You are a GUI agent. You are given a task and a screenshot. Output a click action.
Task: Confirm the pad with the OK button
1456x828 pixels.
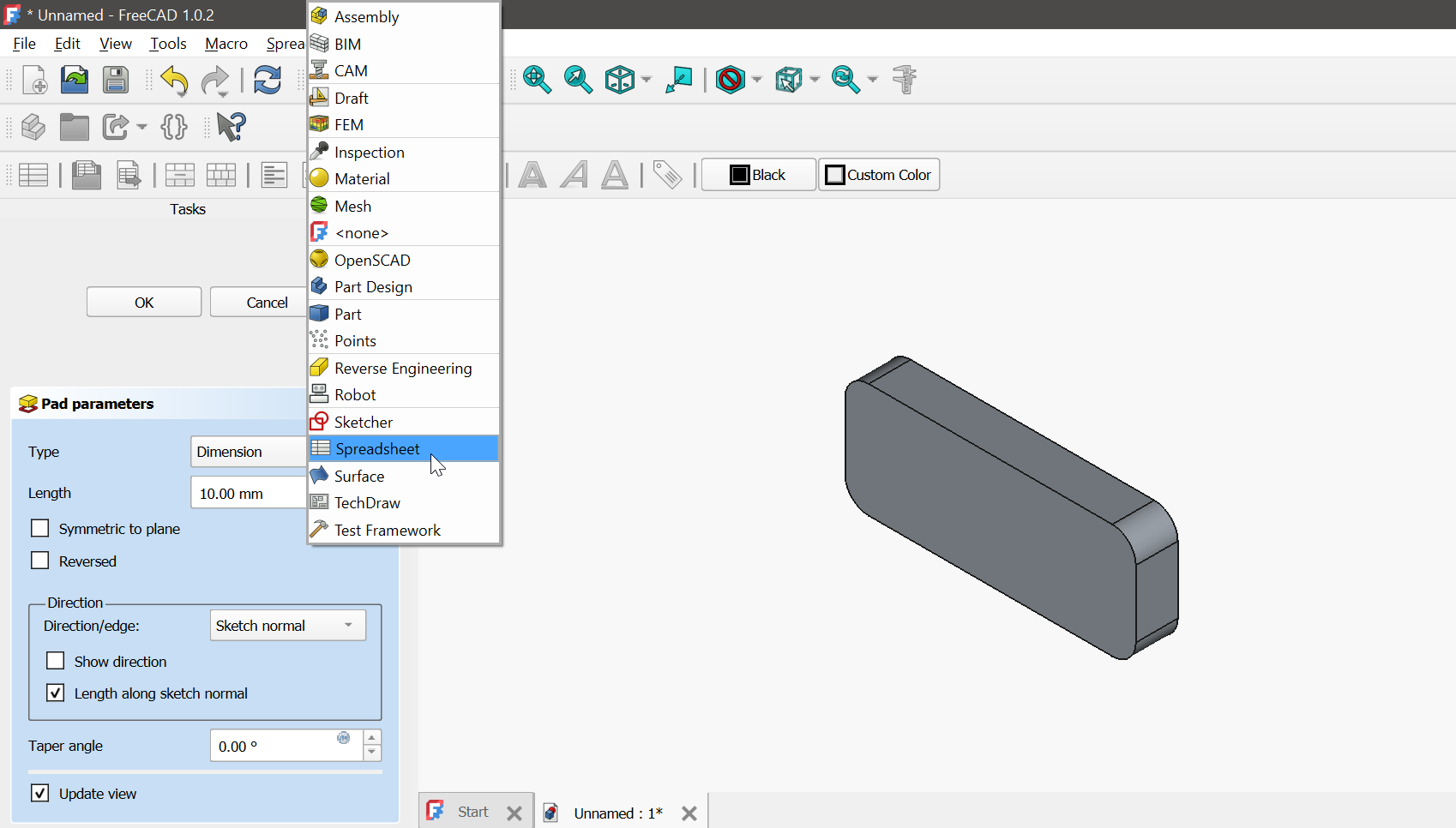coord(144,303)
